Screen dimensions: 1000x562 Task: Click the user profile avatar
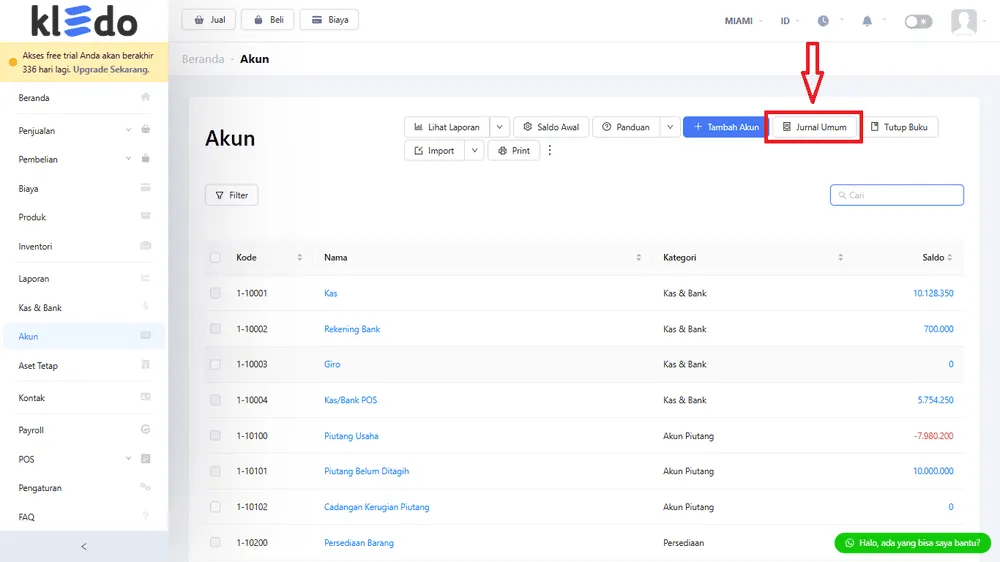[964, 21]
